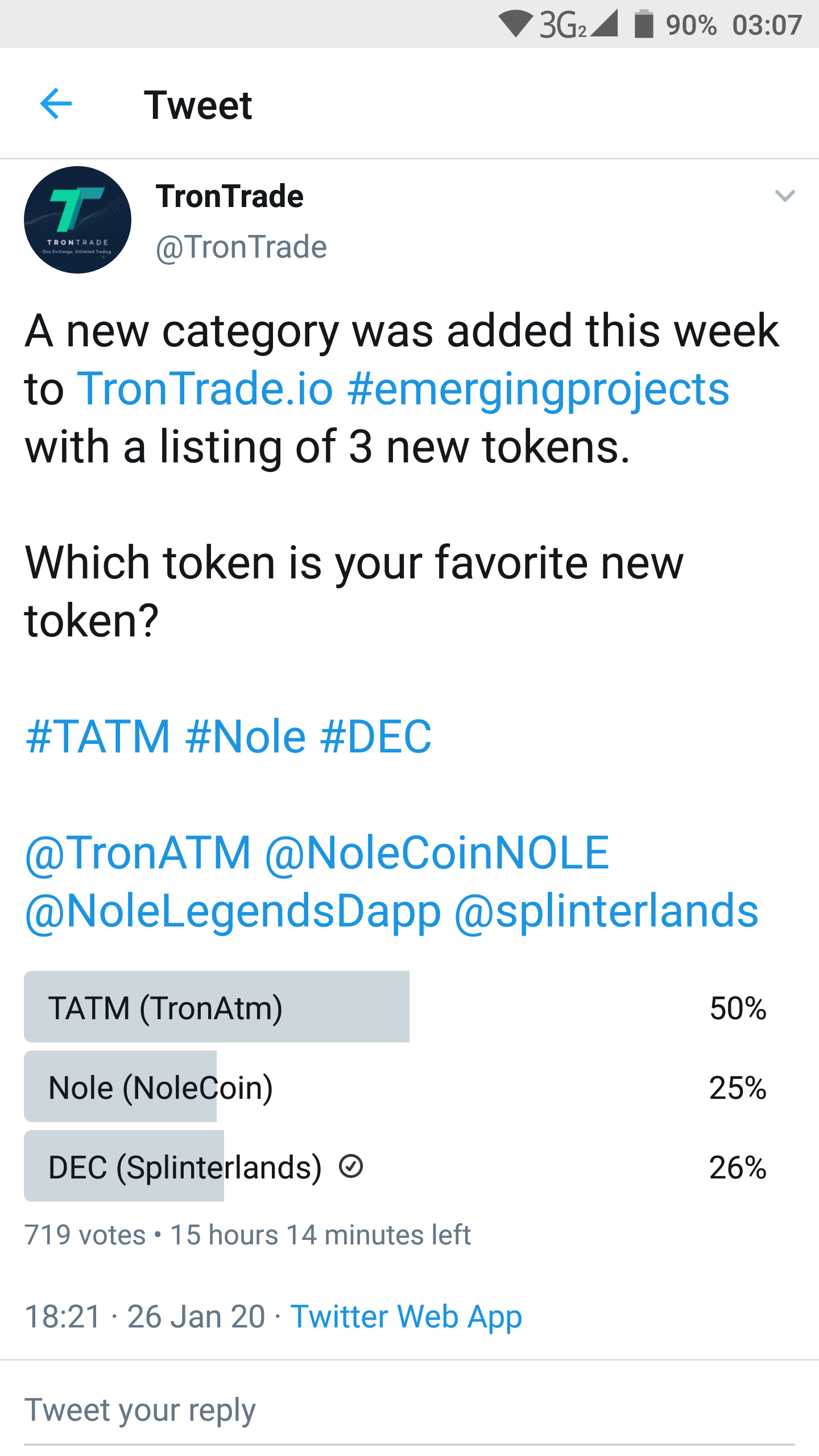Tap the voted checkmark icon beside DEC
This screenshot has width=819, height=1456.
[x=351, y=1167]
